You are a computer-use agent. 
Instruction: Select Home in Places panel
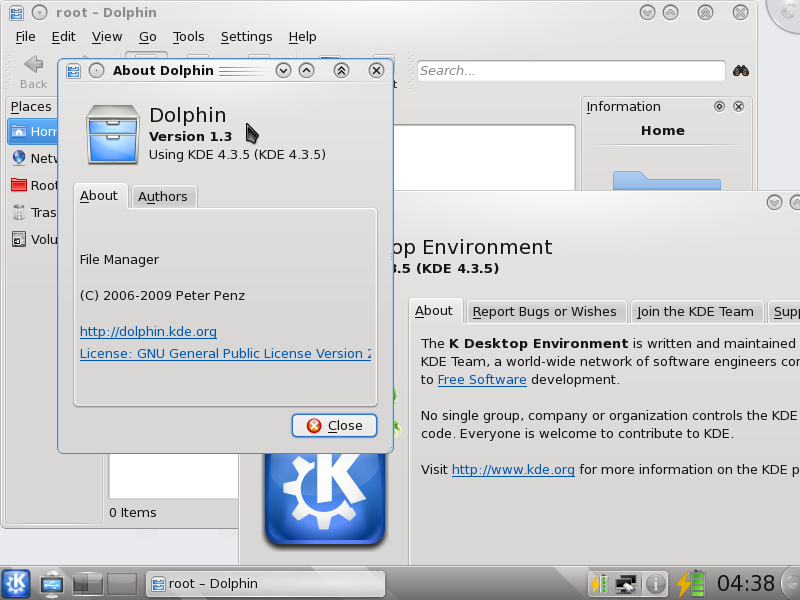click(x=34, y=132)
